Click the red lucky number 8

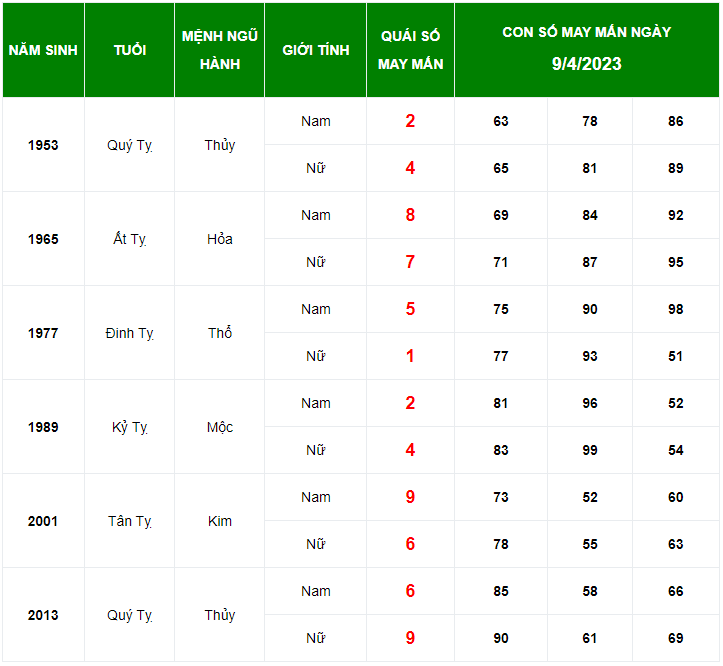tap(410, 215)
